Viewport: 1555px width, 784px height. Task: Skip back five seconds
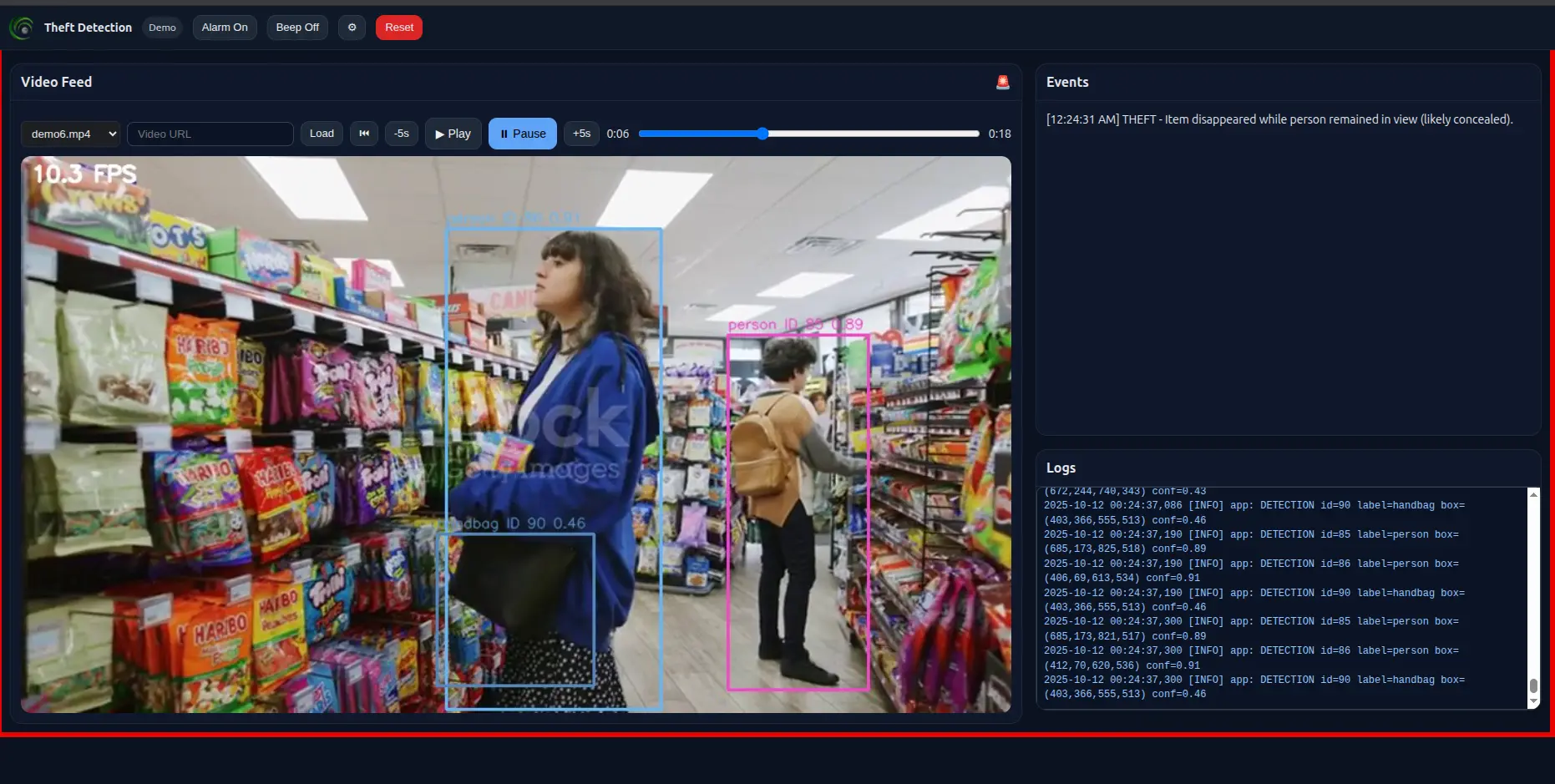(402, 134)
